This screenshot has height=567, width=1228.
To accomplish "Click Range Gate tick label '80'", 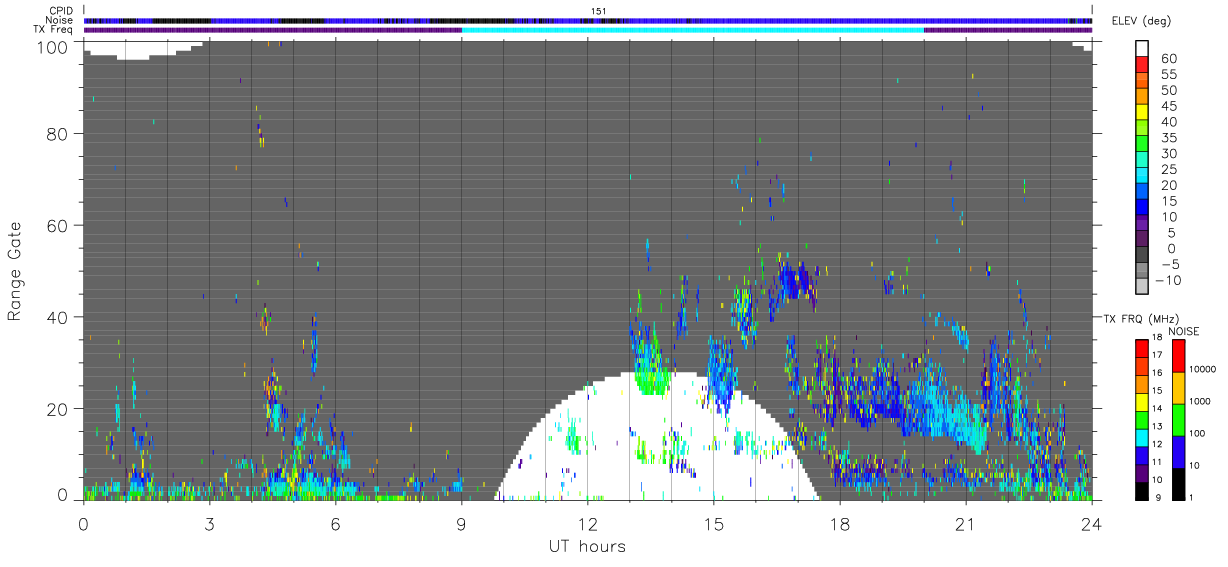I will pyautogui.click(x=59, y=133).
